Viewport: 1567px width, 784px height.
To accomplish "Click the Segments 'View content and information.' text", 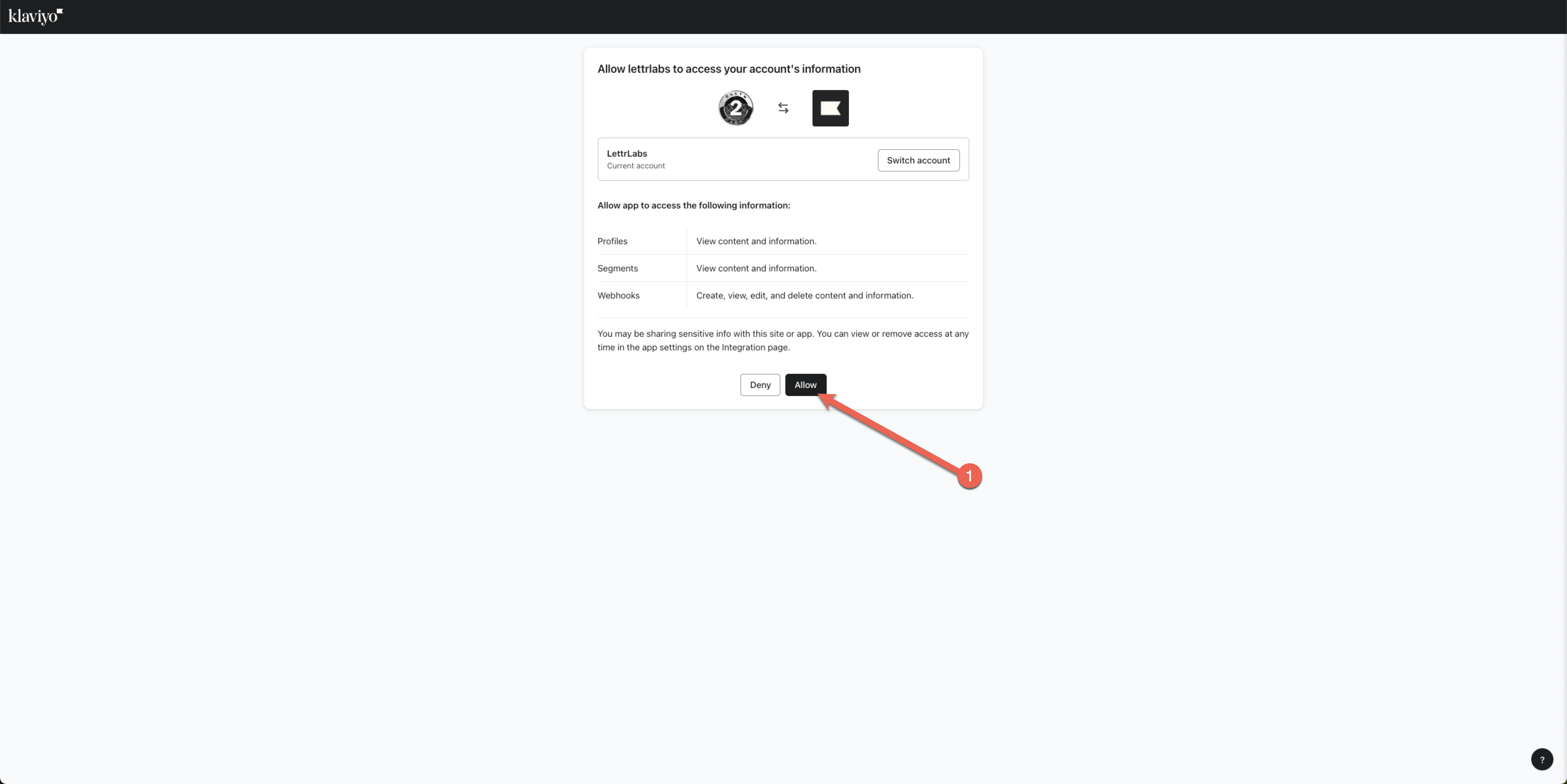I will pos(756,268).
